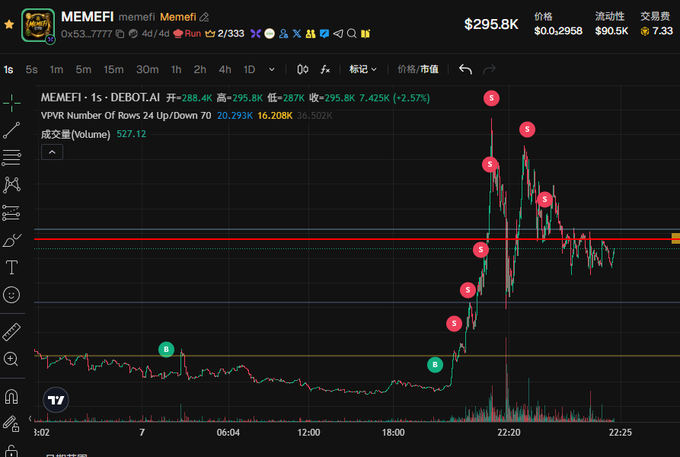Select the crosshair cursor tool
680x457 pixels.
[x=12, y=103]
